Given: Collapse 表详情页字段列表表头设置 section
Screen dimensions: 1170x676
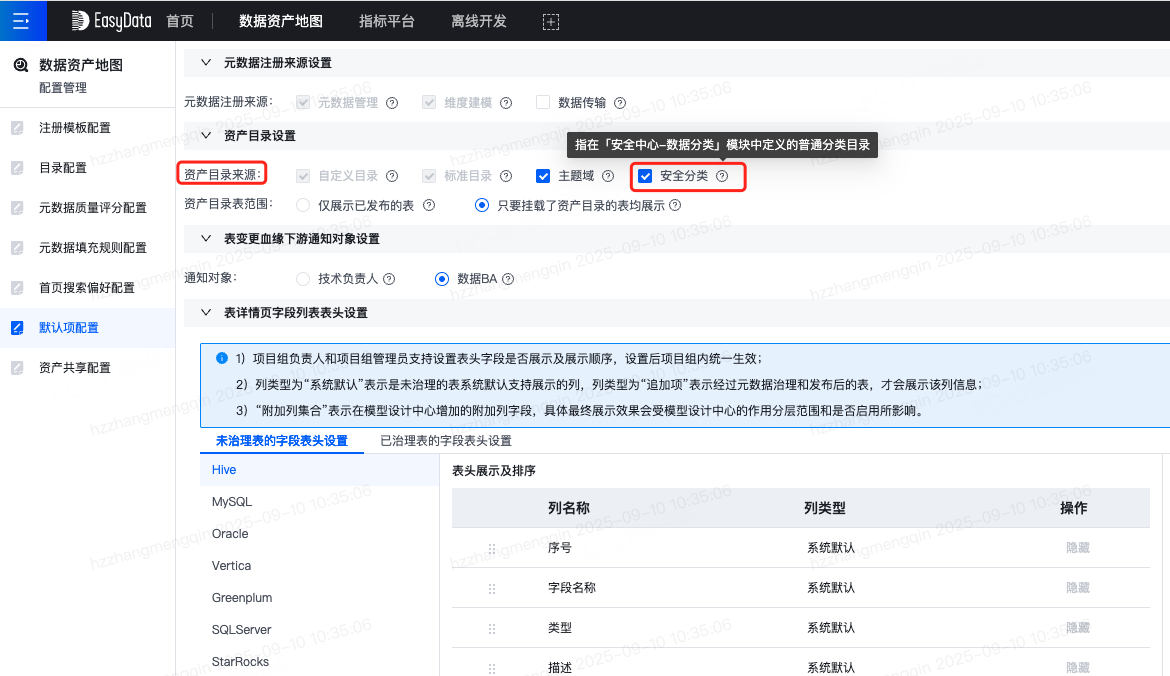Looking at the screenshot, I should tap(207, 313).
